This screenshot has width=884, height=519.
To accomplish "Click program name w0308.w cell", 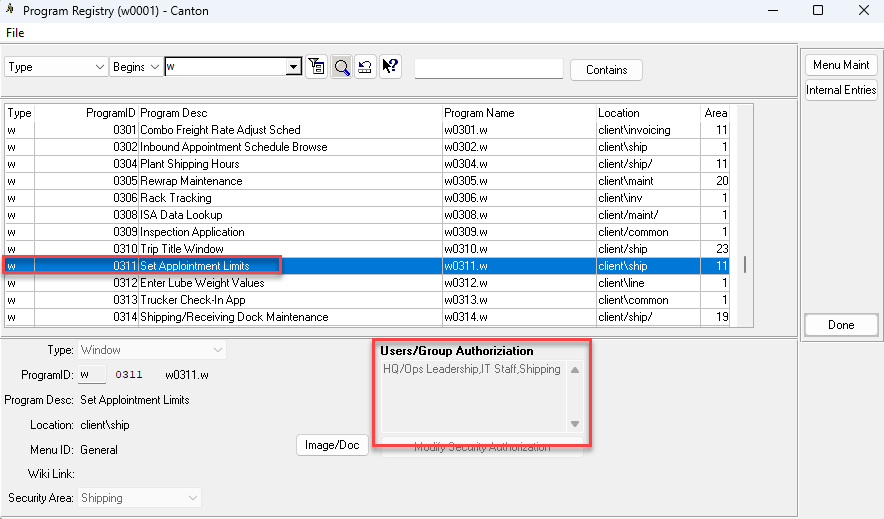I will click(519, 215).
